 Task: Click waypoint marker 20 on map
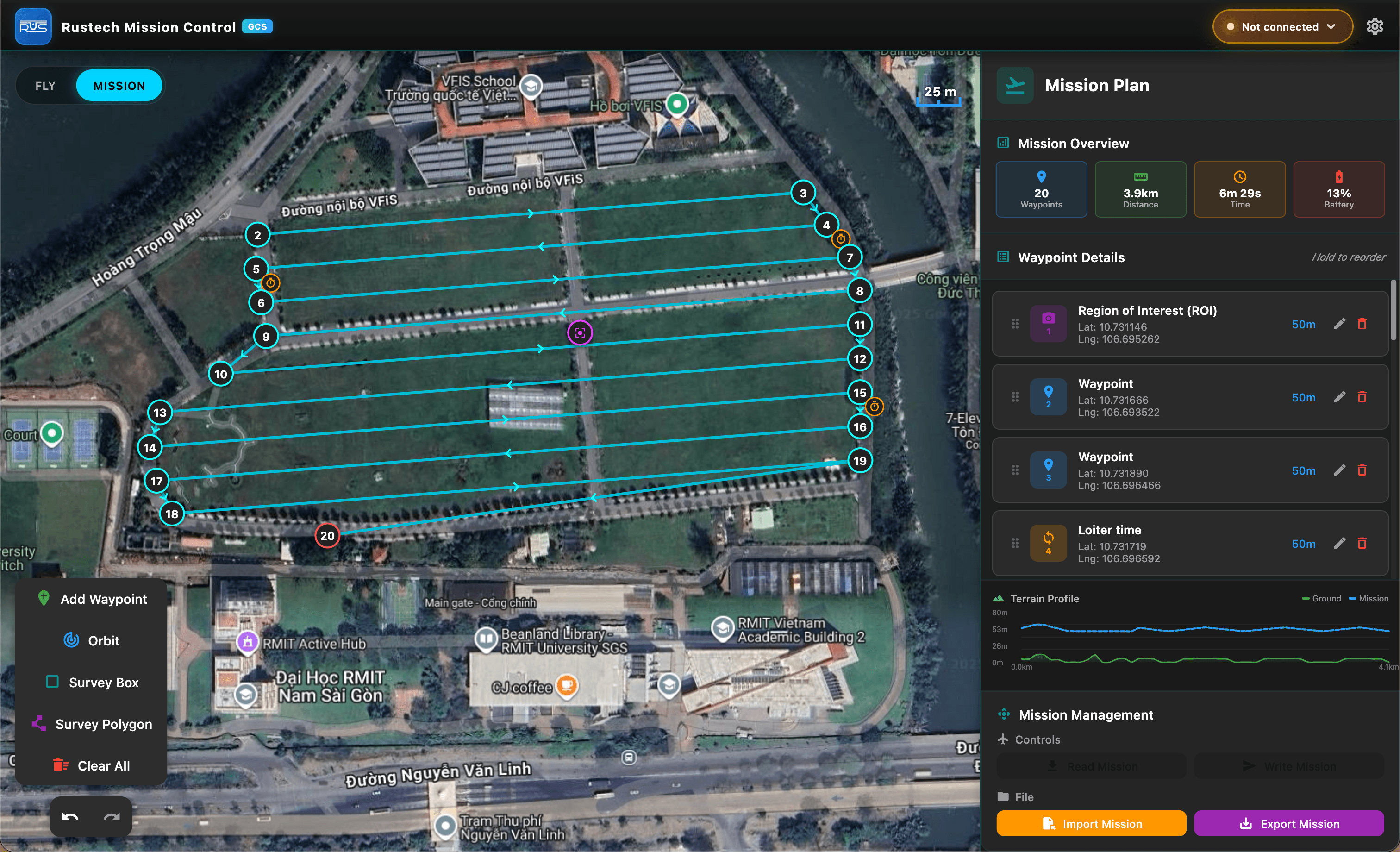tap(327, 535)
